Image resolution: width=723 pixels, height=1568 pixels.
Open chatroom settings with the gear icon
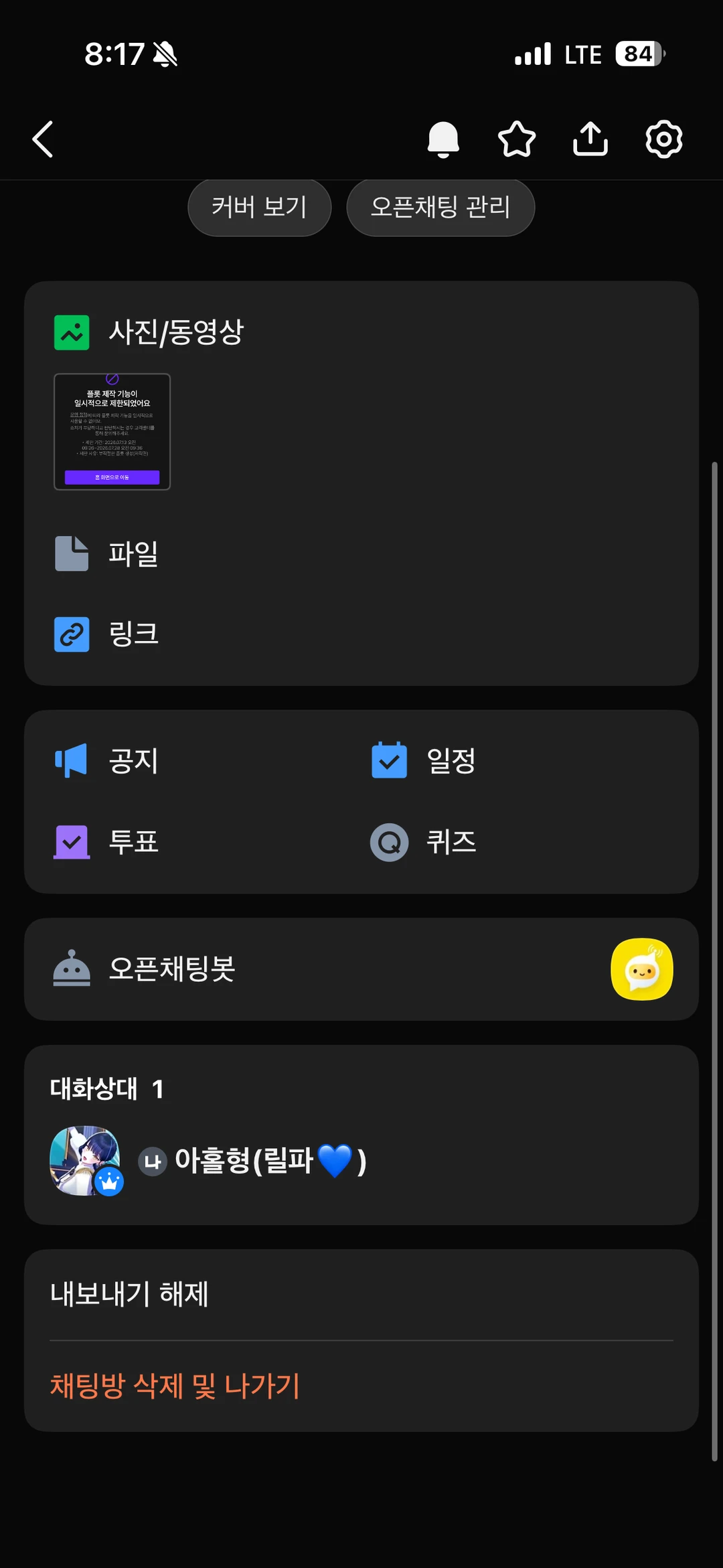[663, 139]
